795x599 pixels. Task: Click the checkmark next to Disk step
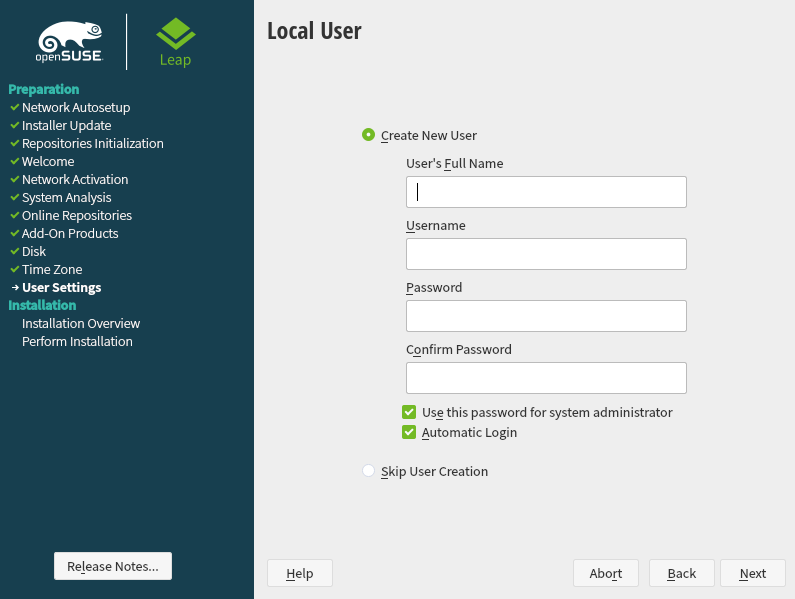tap(14, 251)
